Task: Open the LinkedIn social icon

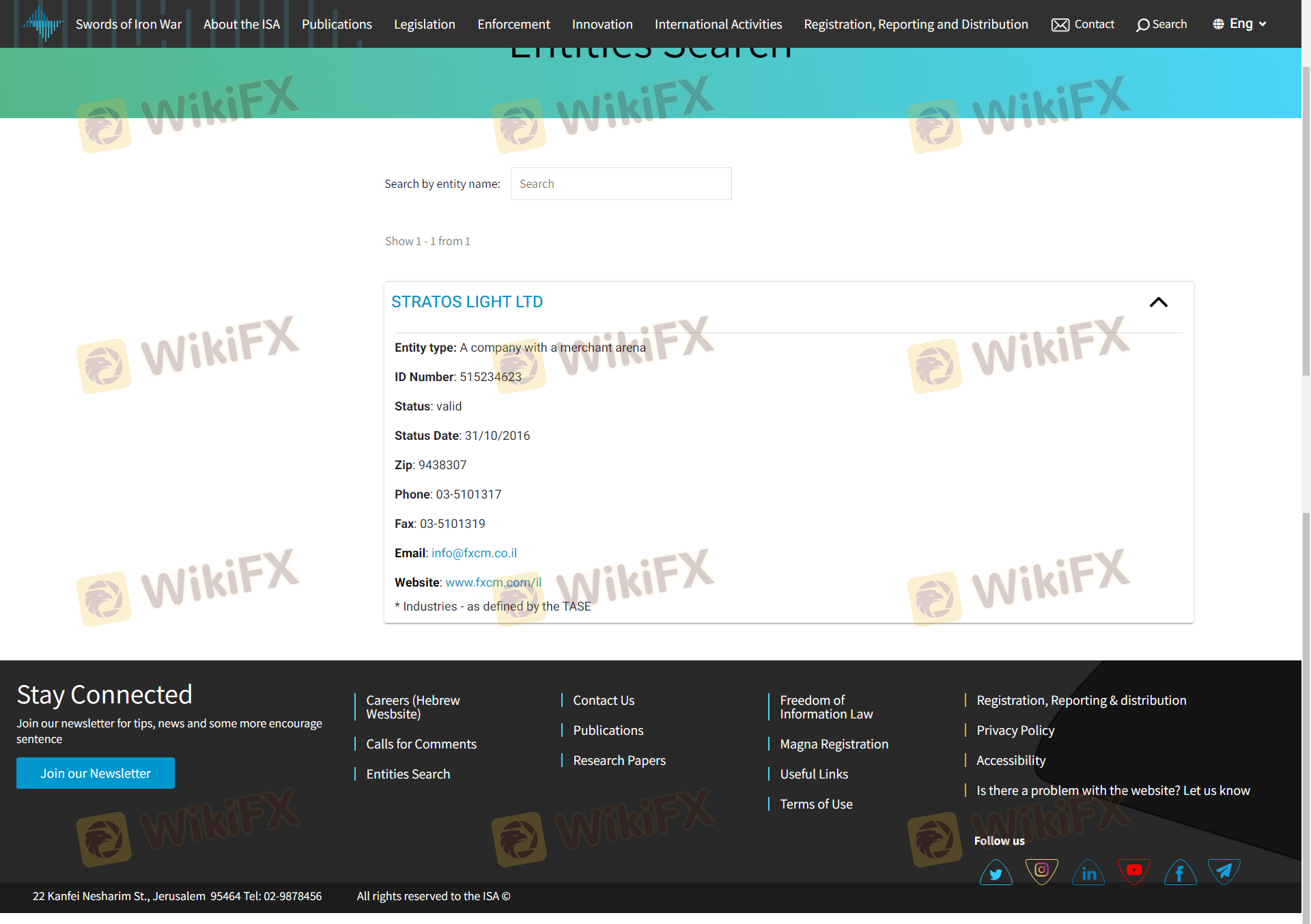Action: 1088,872
